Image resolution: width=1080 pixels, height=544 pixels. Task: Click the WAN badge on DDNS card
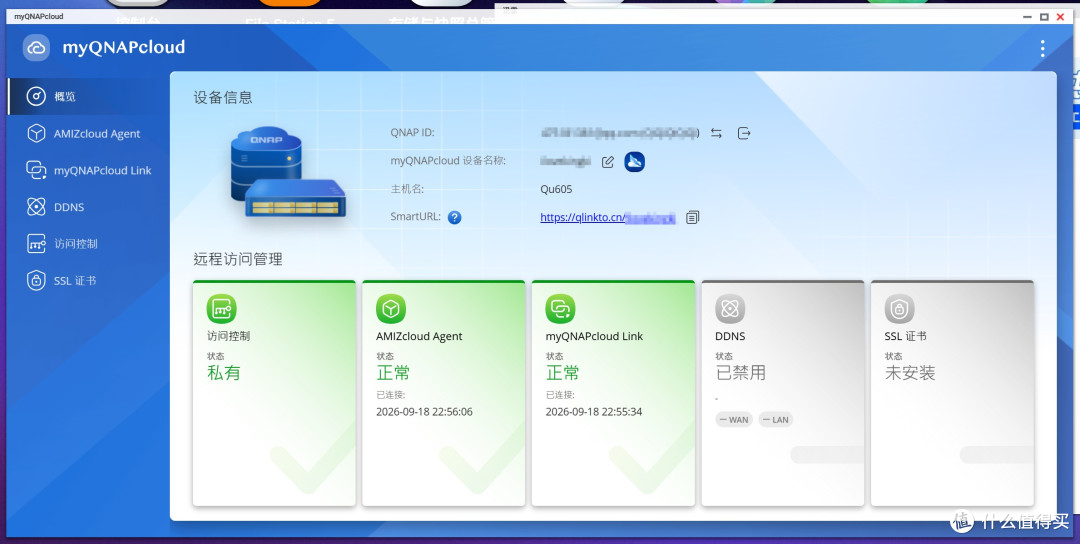pos(734,419)
